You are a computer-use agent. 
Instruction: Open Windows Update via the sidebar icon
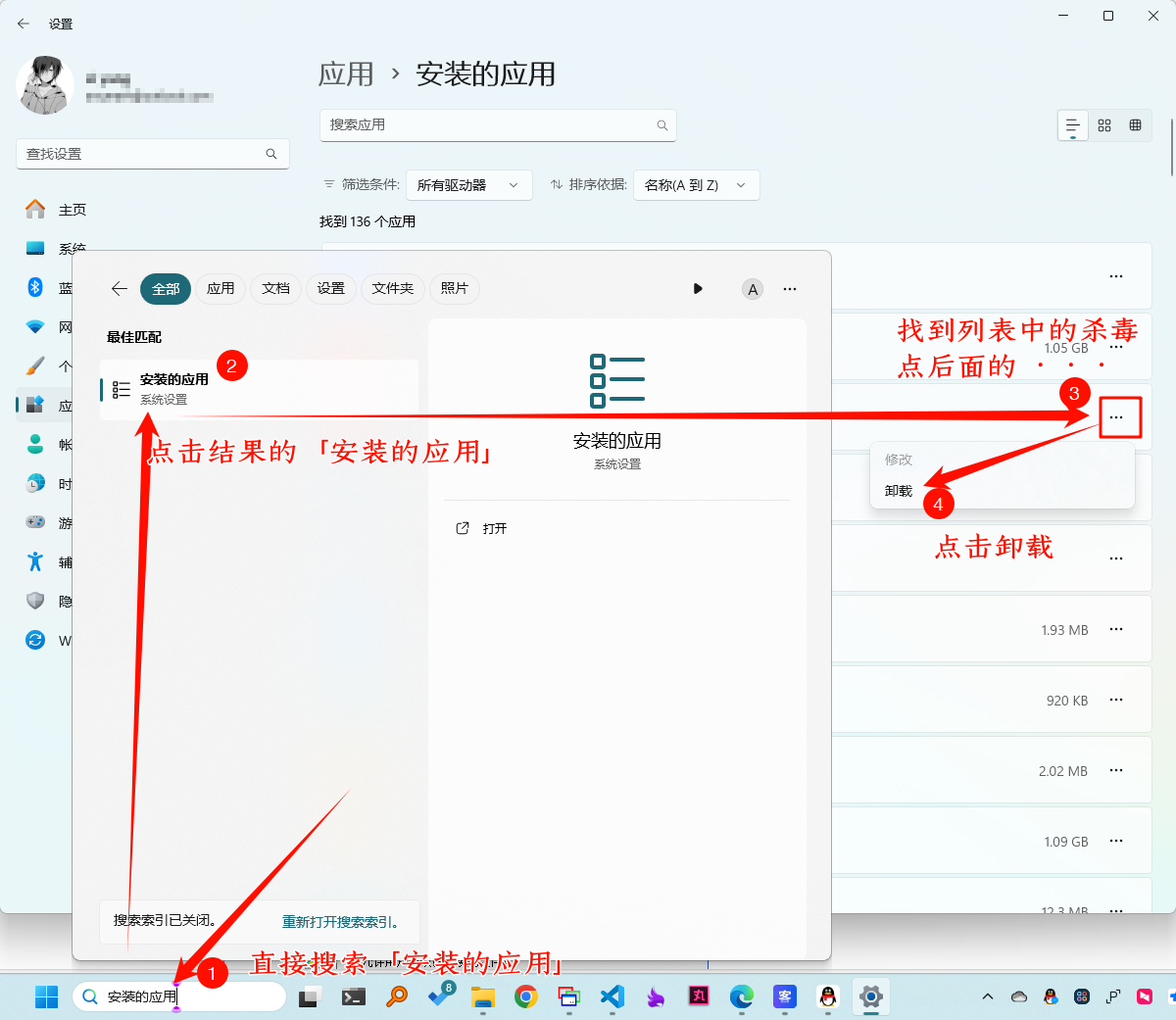click(35, 640)
